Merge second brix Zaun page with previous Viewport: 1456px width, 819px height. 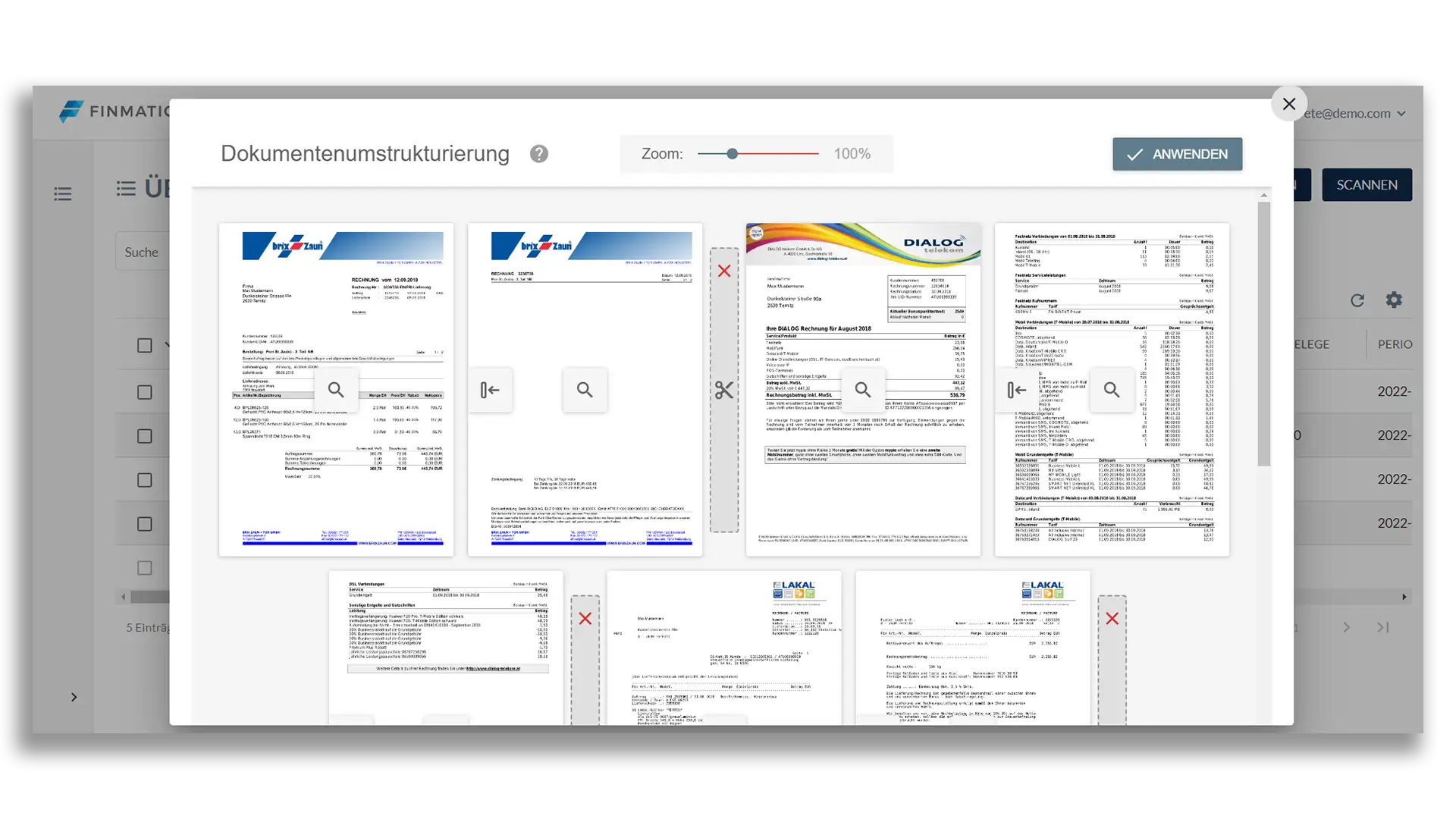(490, 390)
